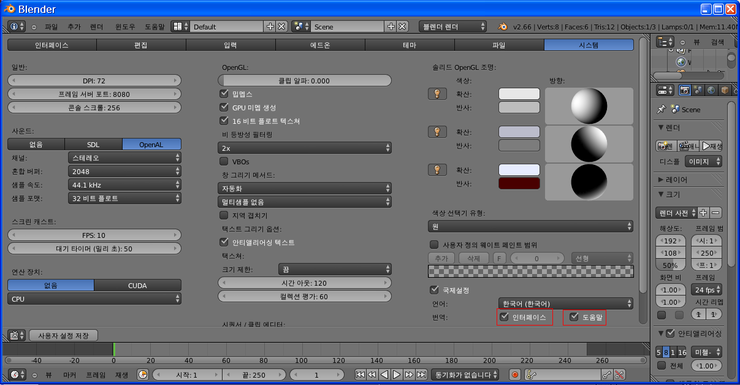Toggle the preview range clock icon in timeline
This screenshot has height=385, width=740.
(x=143, y=375)
